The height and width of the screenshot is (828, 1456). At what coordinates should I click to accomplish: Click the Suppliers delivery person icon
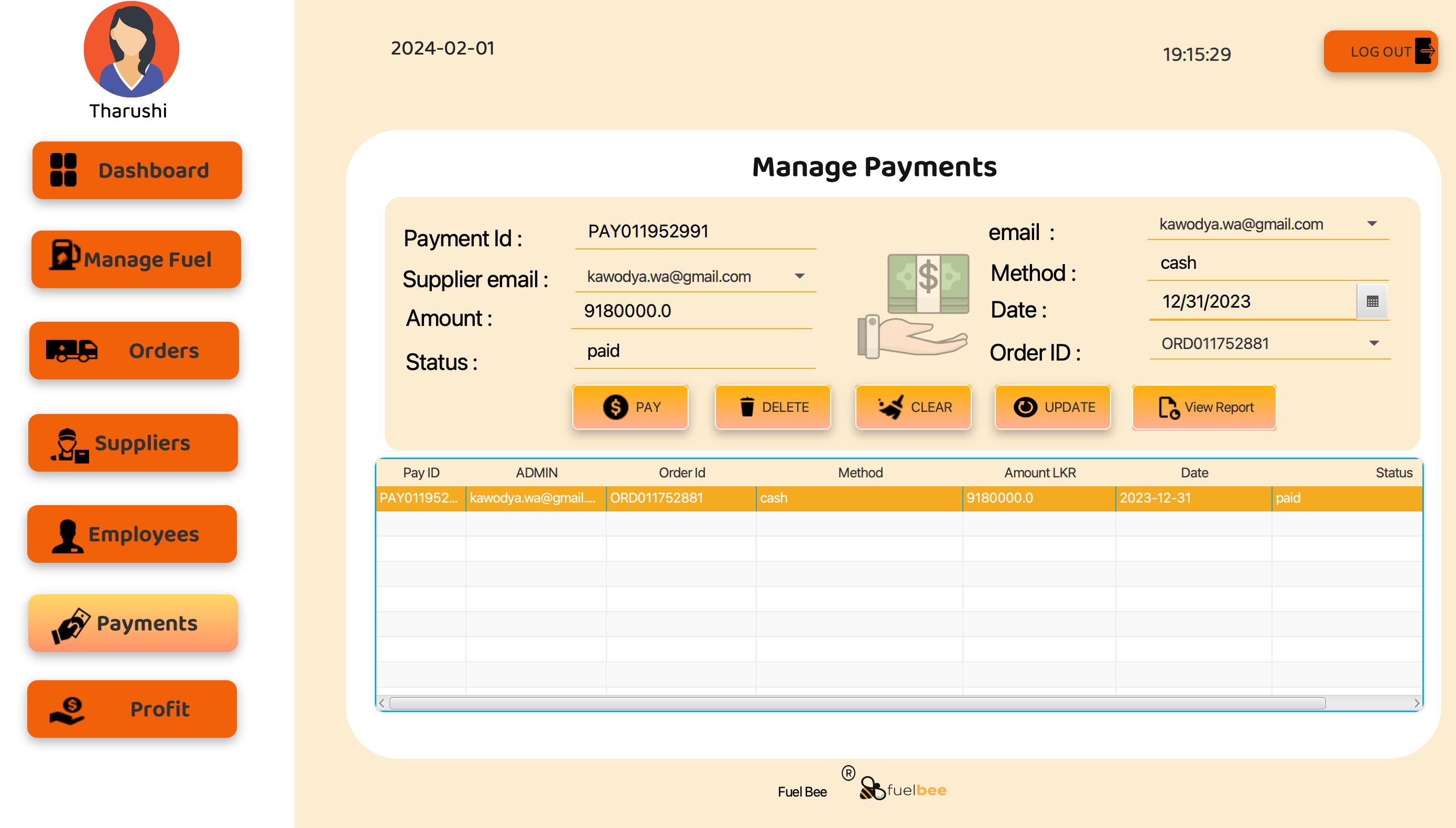(x=70, y=445)
